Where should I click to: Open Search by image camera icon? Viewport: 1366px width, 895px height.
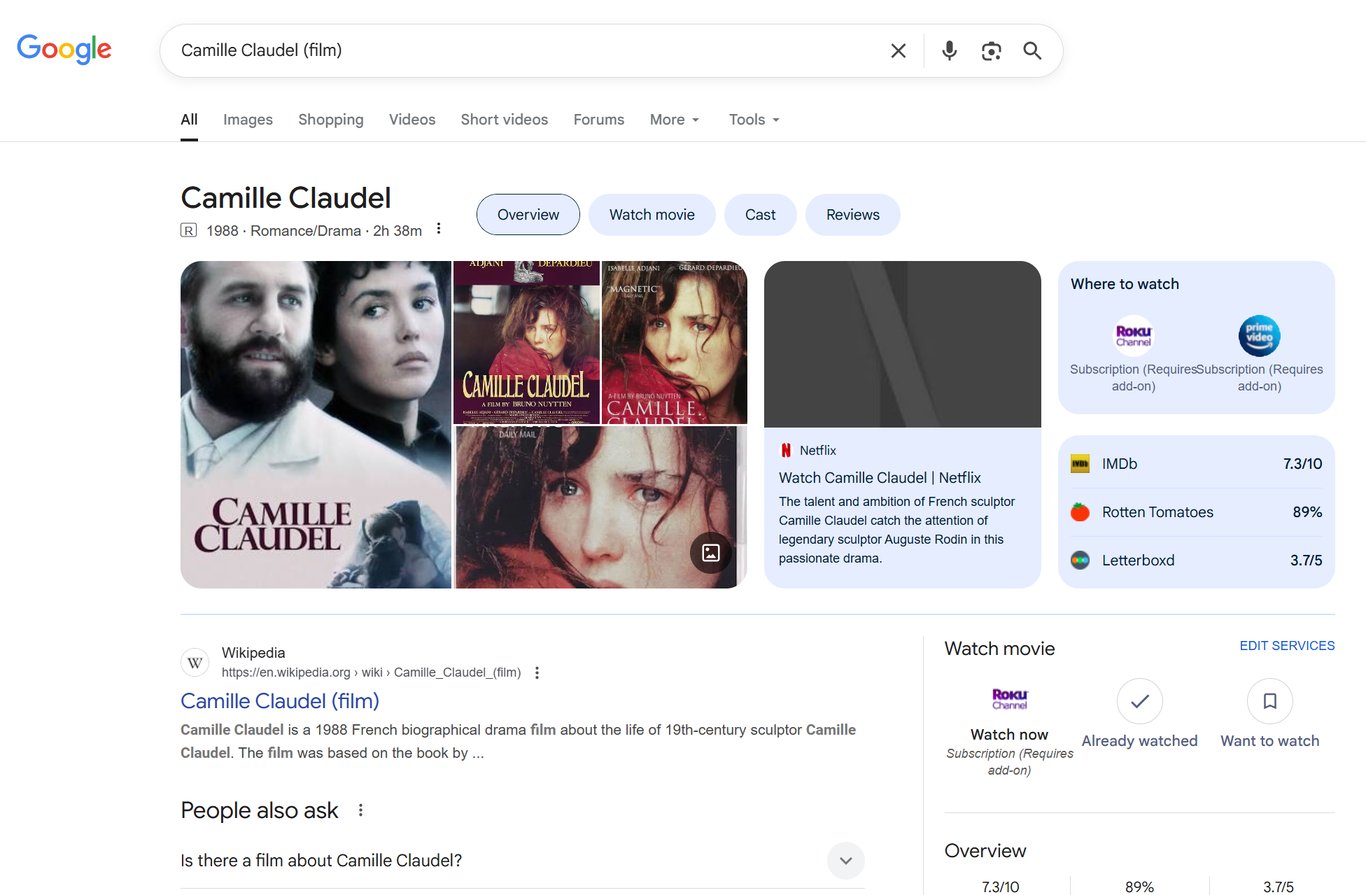tap(991, 51)
